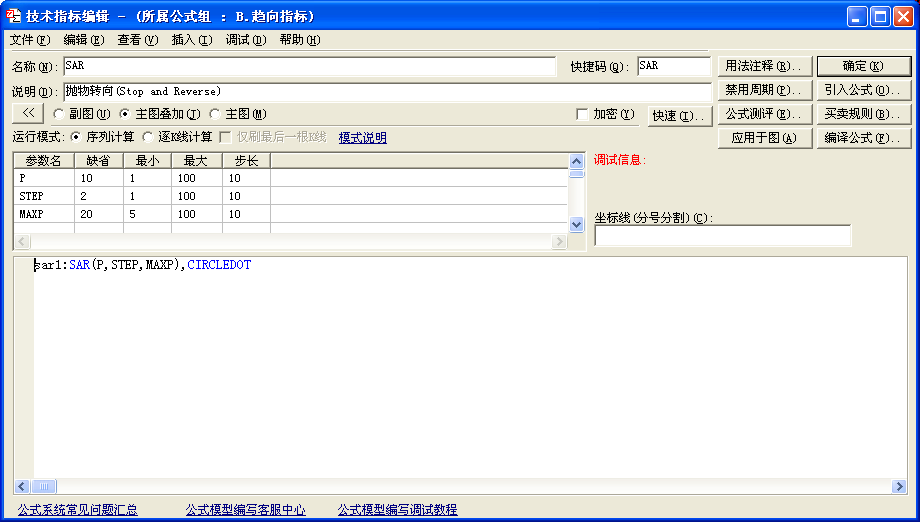920x522 pixels.
Task: Click the 快速 button
Action: 680,116
